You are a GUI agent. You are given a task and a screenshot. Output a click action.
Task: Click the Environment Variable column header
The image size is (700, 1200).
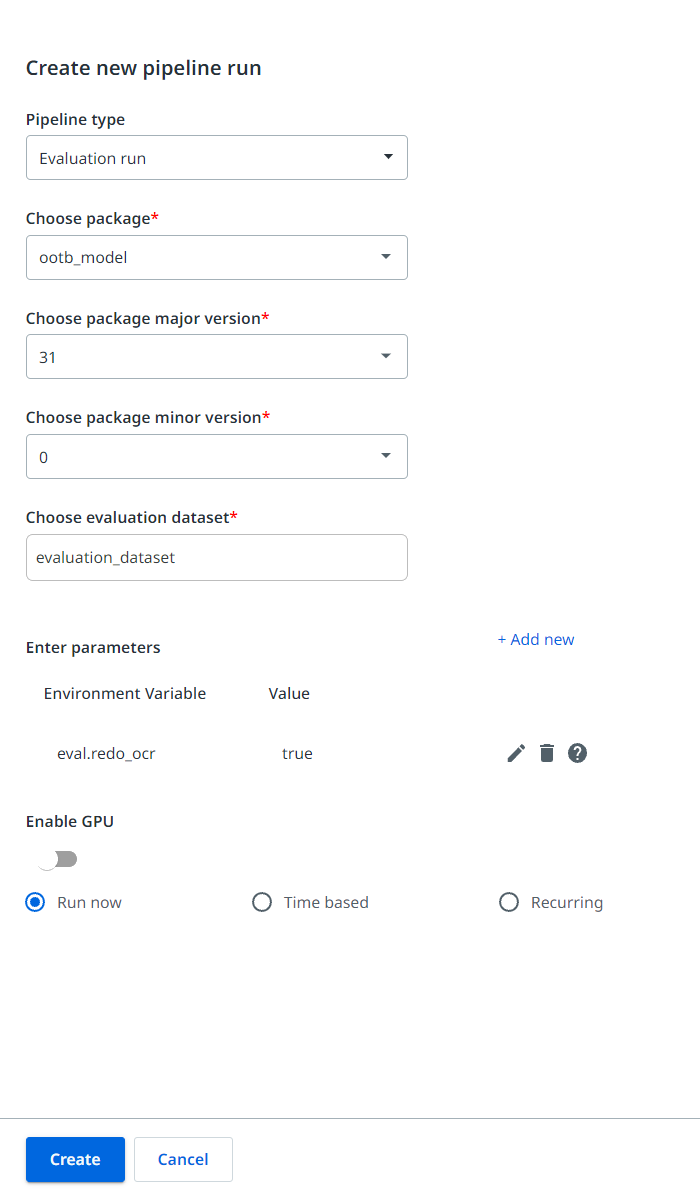coord(125,693)
